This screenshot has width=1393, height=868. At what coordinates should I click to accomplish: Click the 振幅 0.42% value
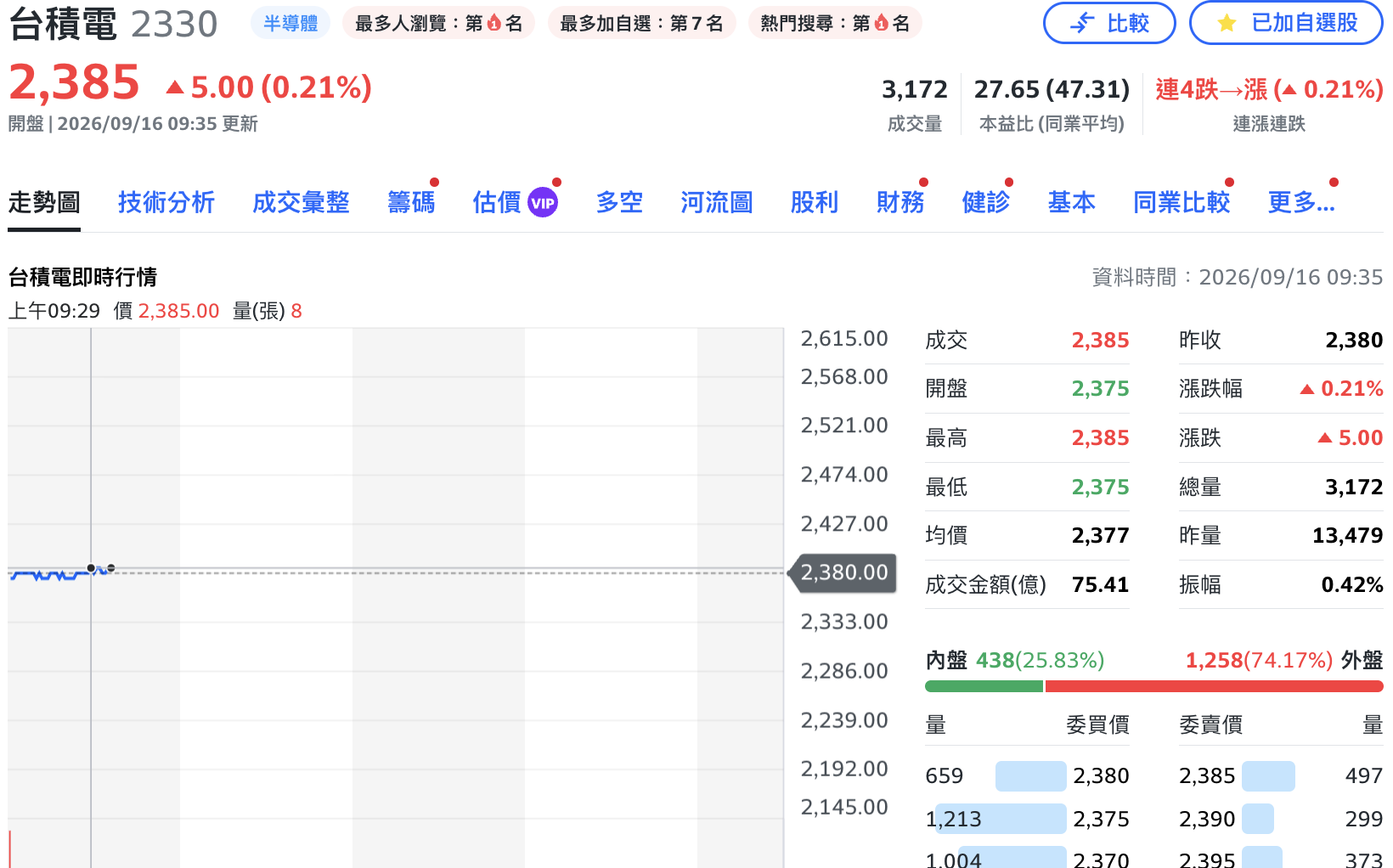tap(1352, 585)
